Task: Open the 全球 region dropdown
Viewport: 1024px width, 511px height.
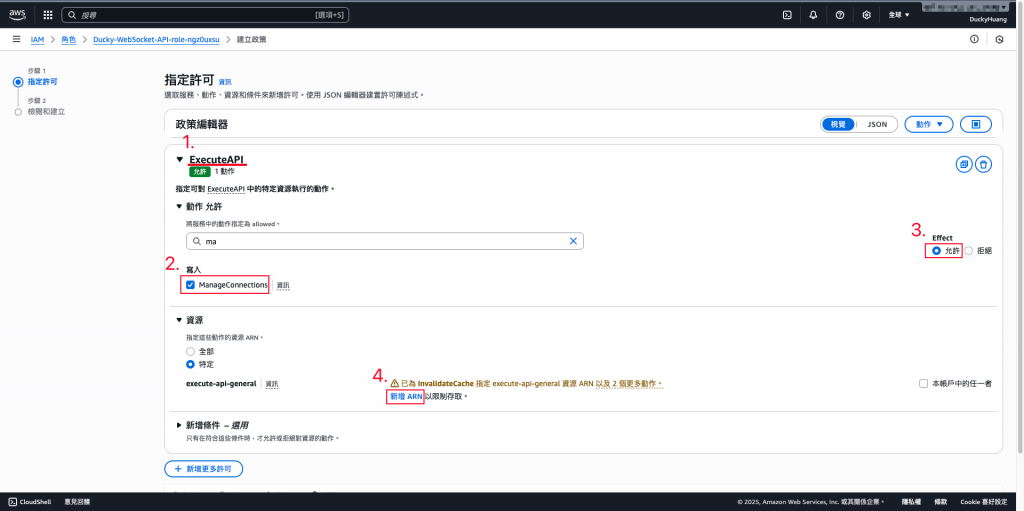Action: [899, 14]
